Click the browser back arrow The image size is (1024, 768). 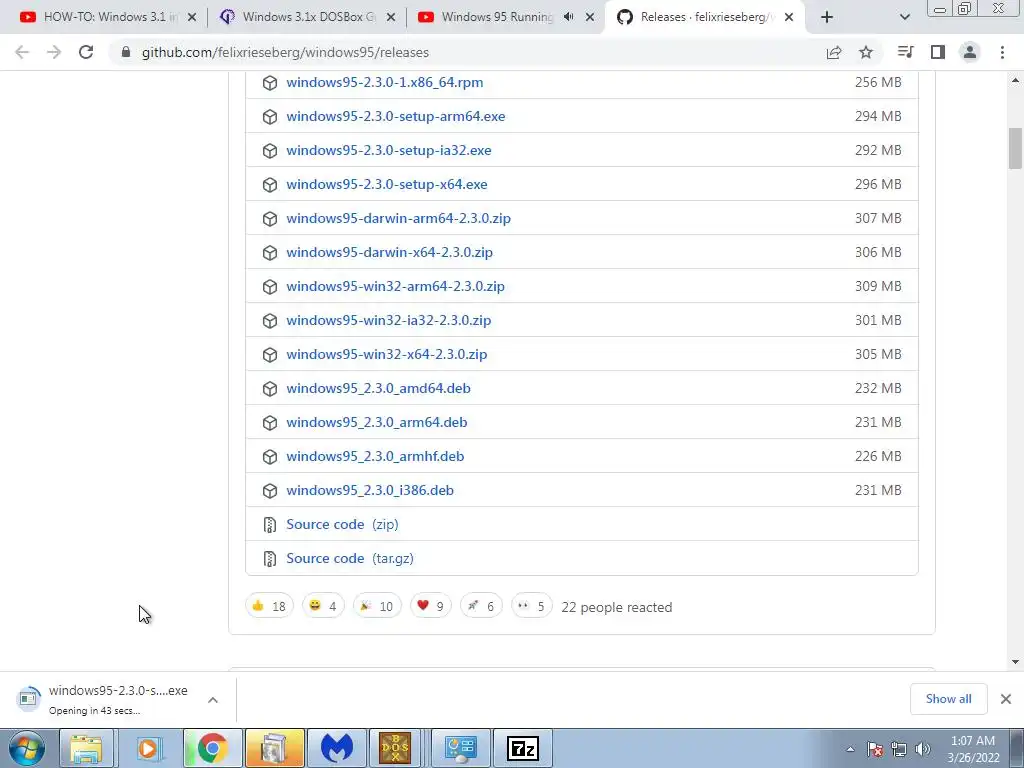(x=22, y=52)
